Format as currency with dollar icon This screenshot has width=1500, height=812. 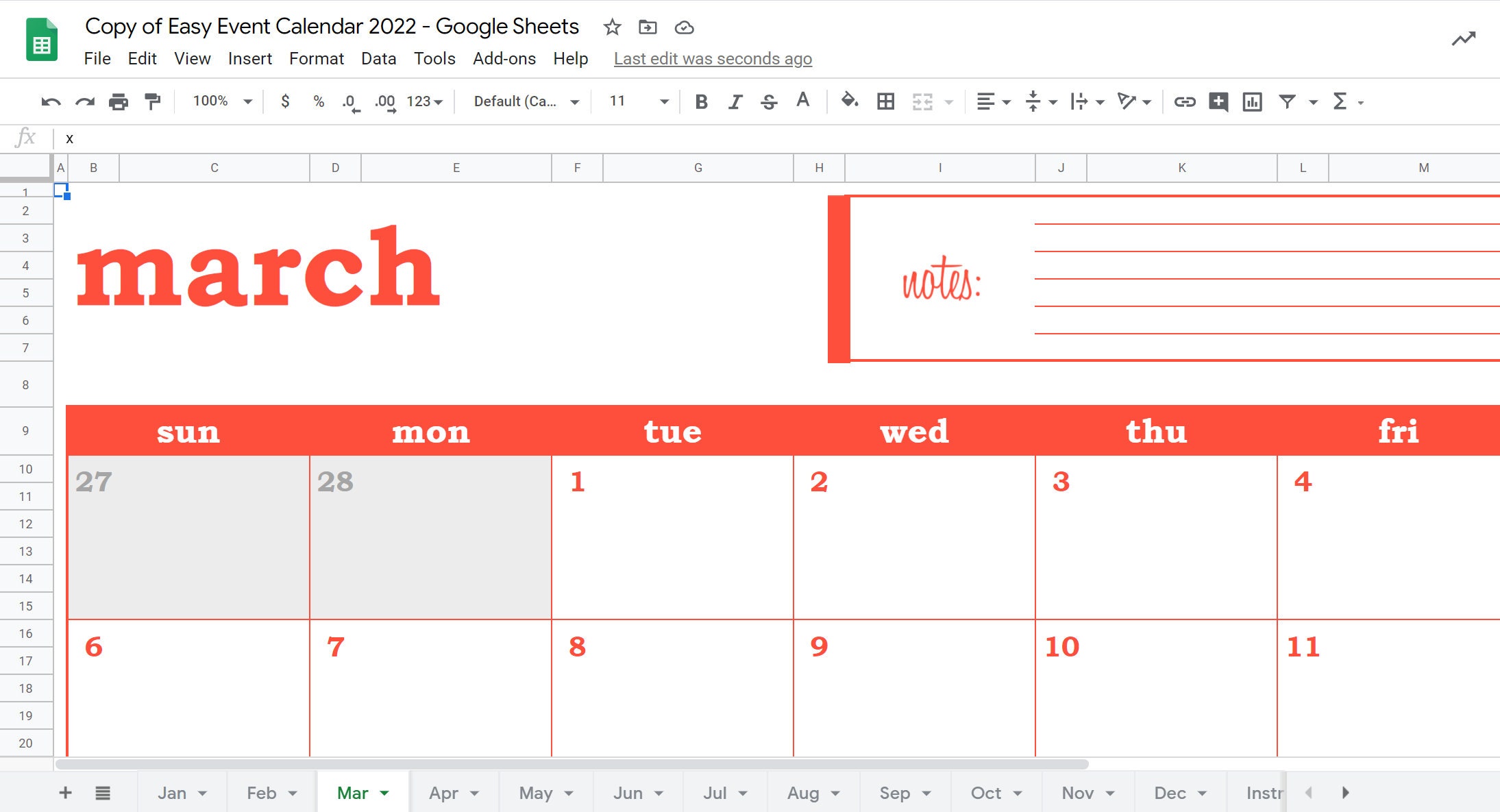[x=285, y=101]
